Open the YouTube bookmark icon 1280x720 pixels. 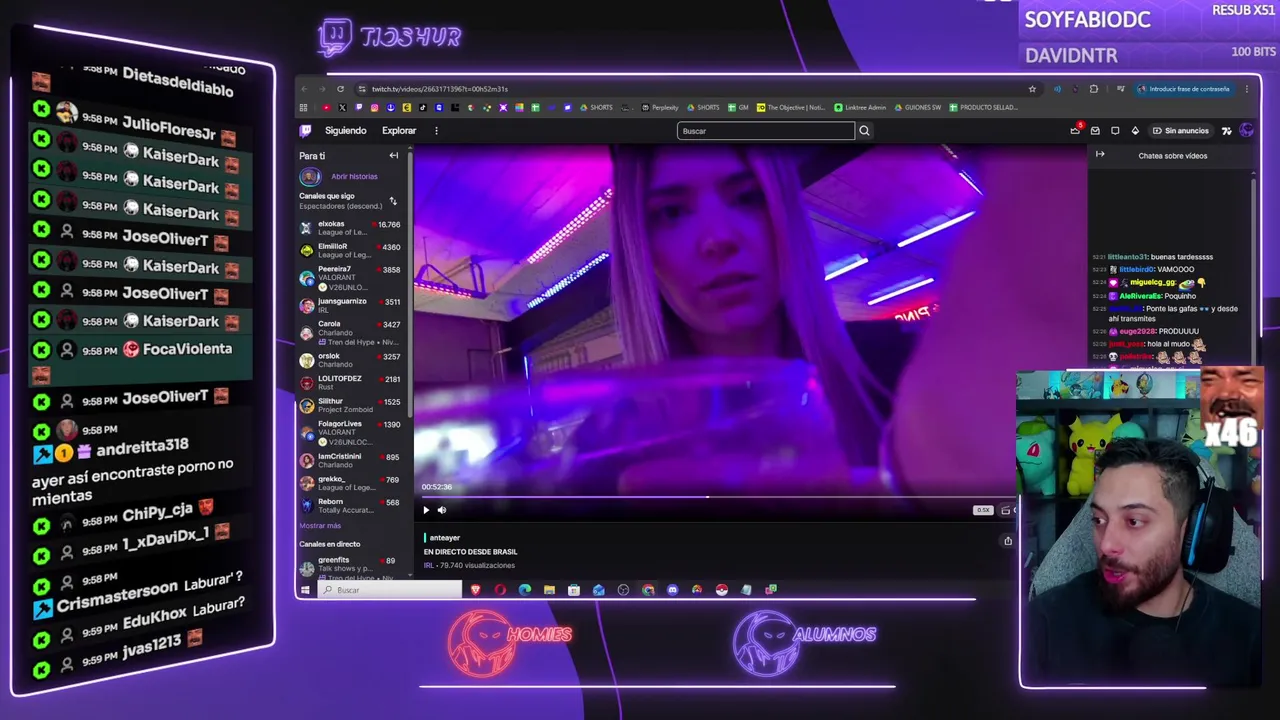[x=326, y=107]
